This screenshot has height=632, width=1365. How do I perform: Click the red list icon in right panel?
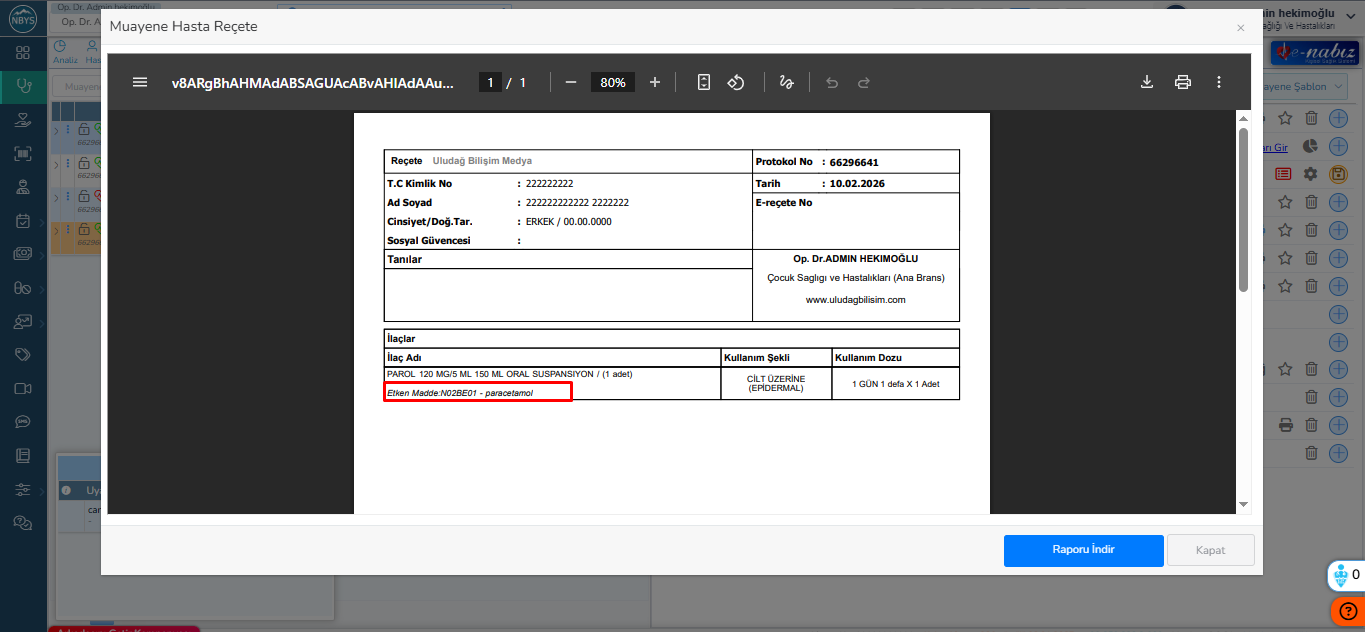click(x=1283, y=174)
